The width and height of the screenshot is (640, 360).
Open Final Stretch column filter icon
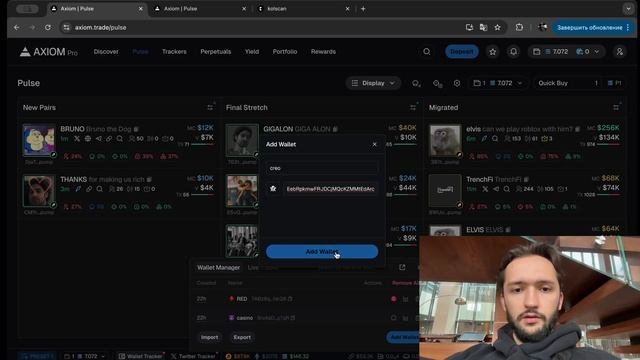point(413,107)
